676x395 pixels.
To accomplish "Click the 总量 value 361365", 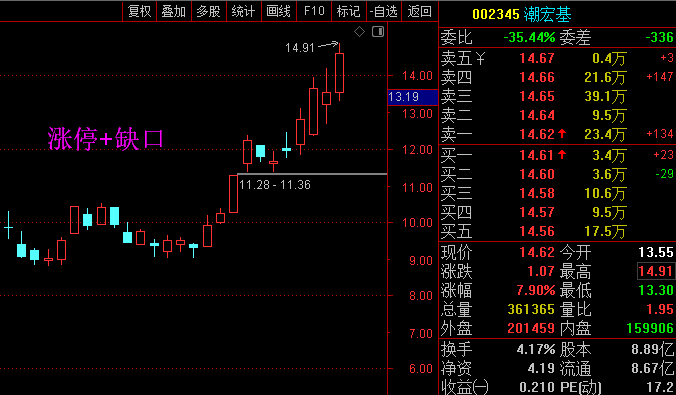I will [531, 309].
